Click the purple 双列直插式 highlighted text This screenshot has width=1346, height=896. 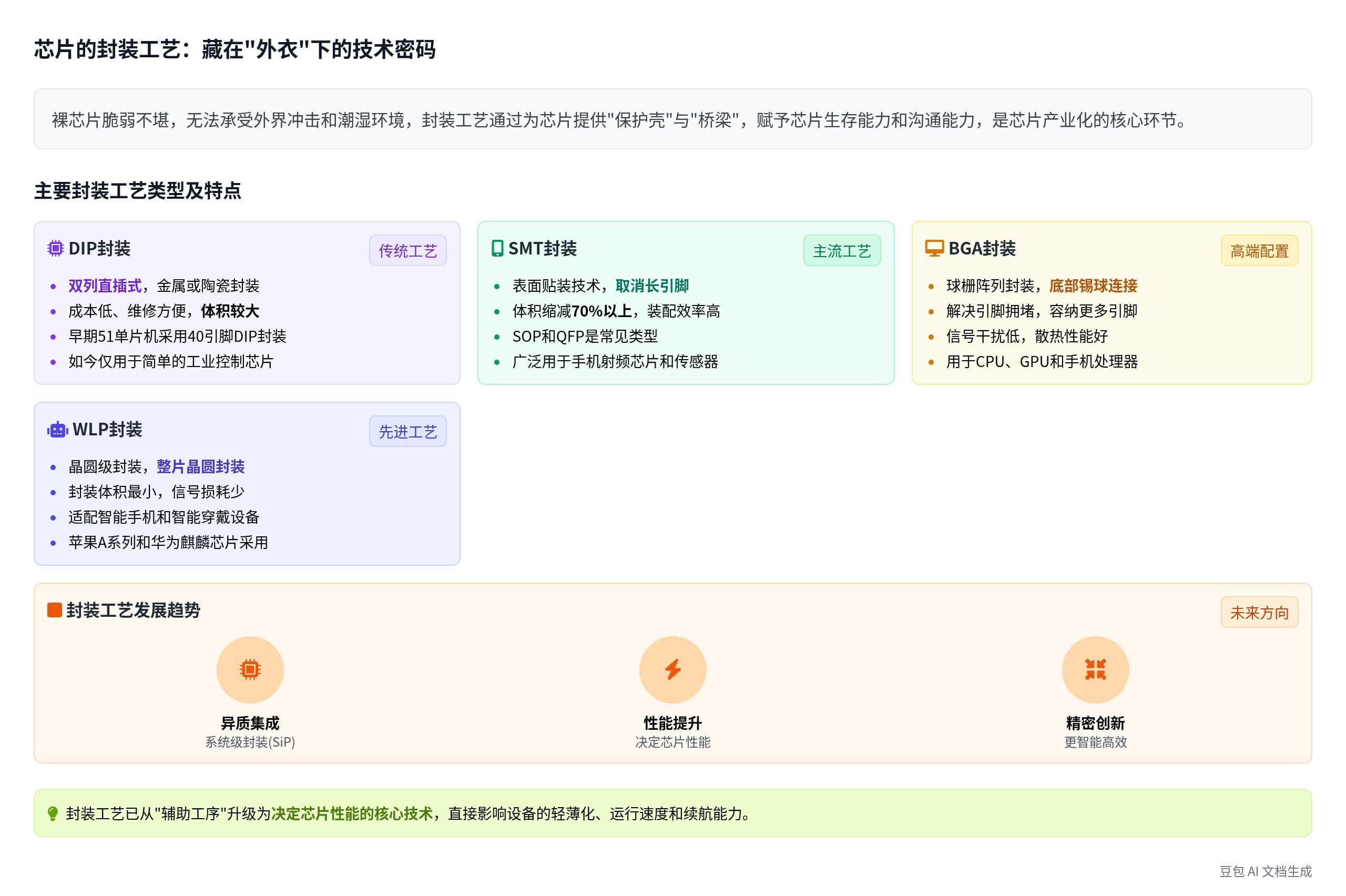pos(105,286)
